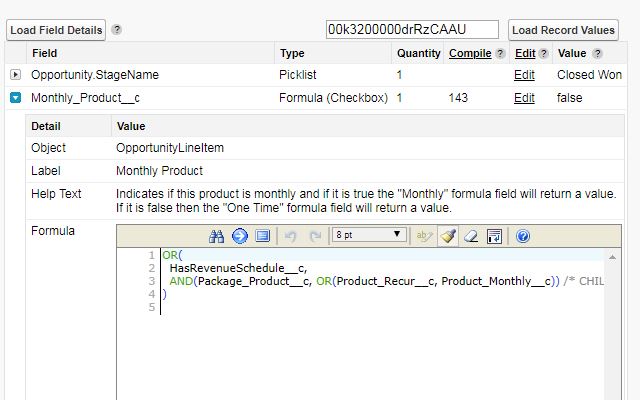640x400 pixels.
Task: Click the Monthly Product label value
Action: pyautogui.click(x=159, y=171)
